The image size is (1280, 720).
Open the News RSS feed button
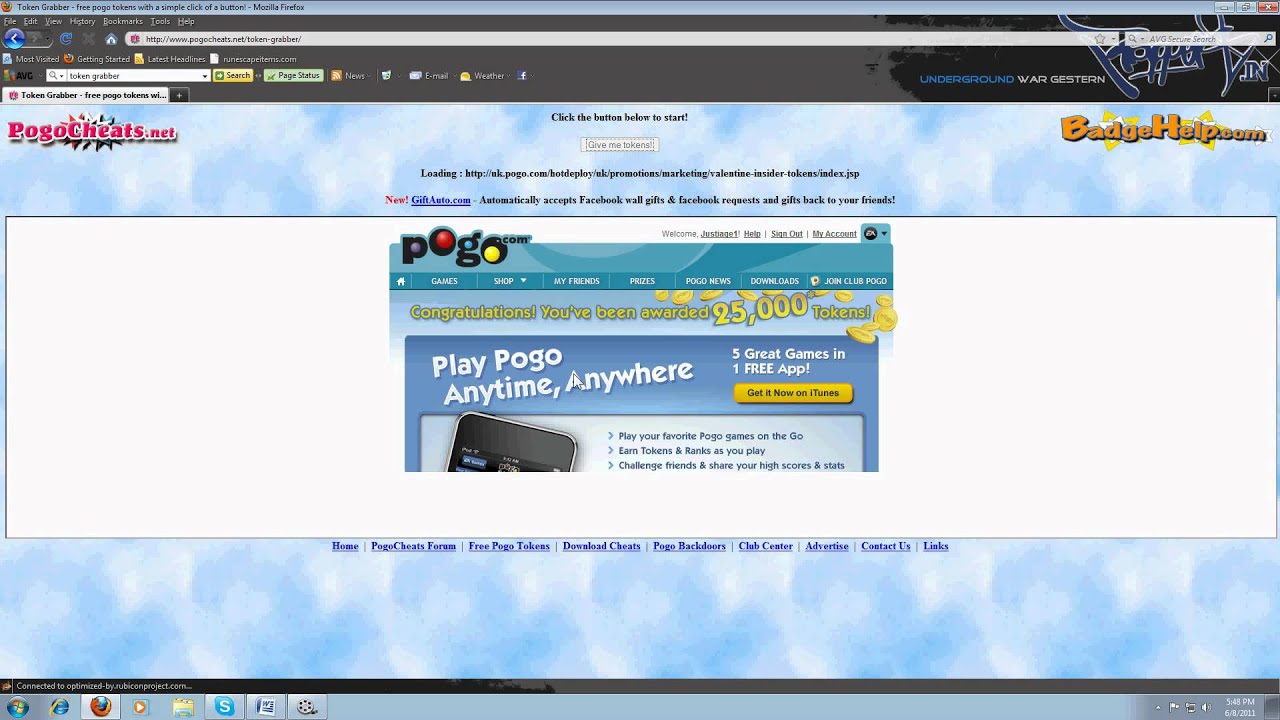348,76
